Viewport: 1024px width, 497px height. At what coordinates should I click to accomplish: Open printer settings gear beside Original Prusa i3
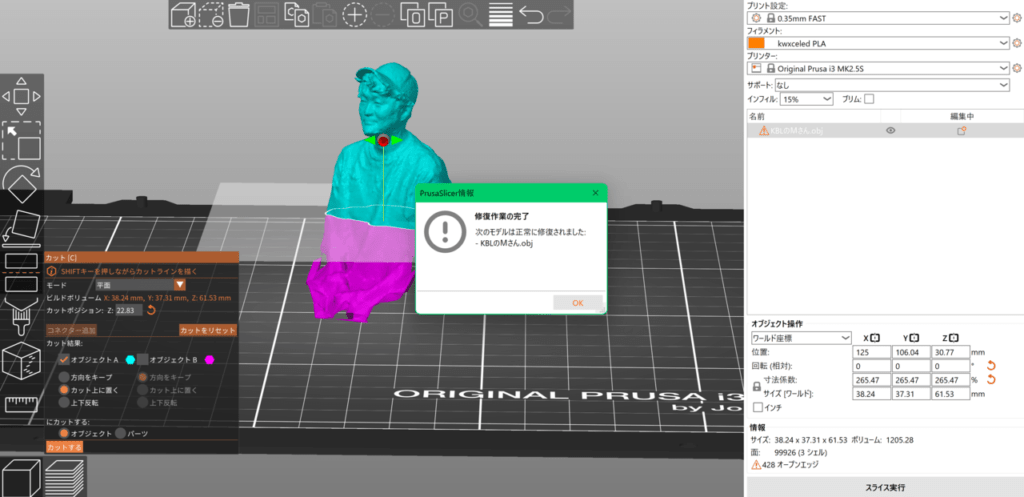coord(1016,68)
